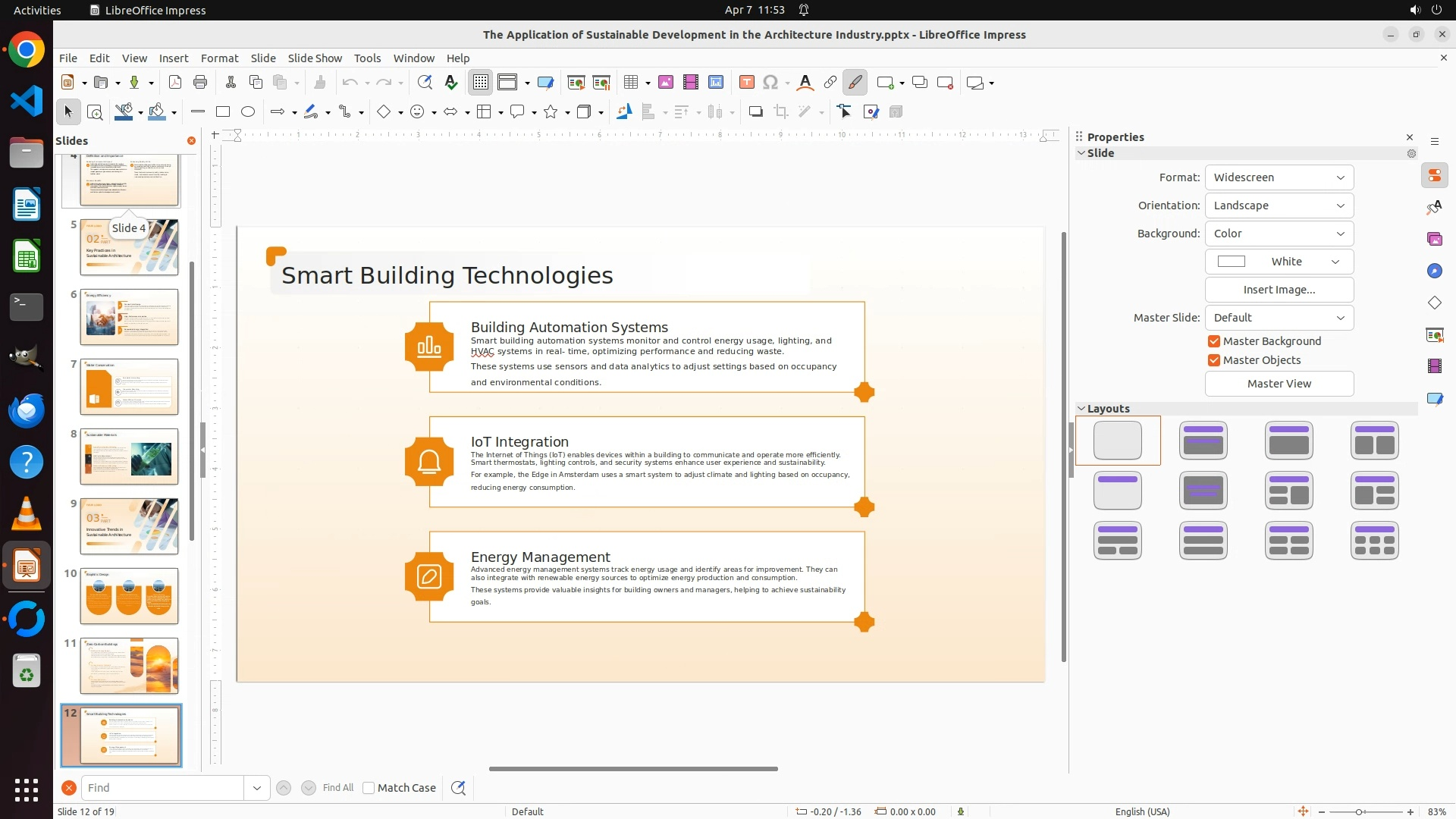Insert a table from toolbar icon
Image resolution: width=1456 pixels, height=819 pixels.
point(630,83)
